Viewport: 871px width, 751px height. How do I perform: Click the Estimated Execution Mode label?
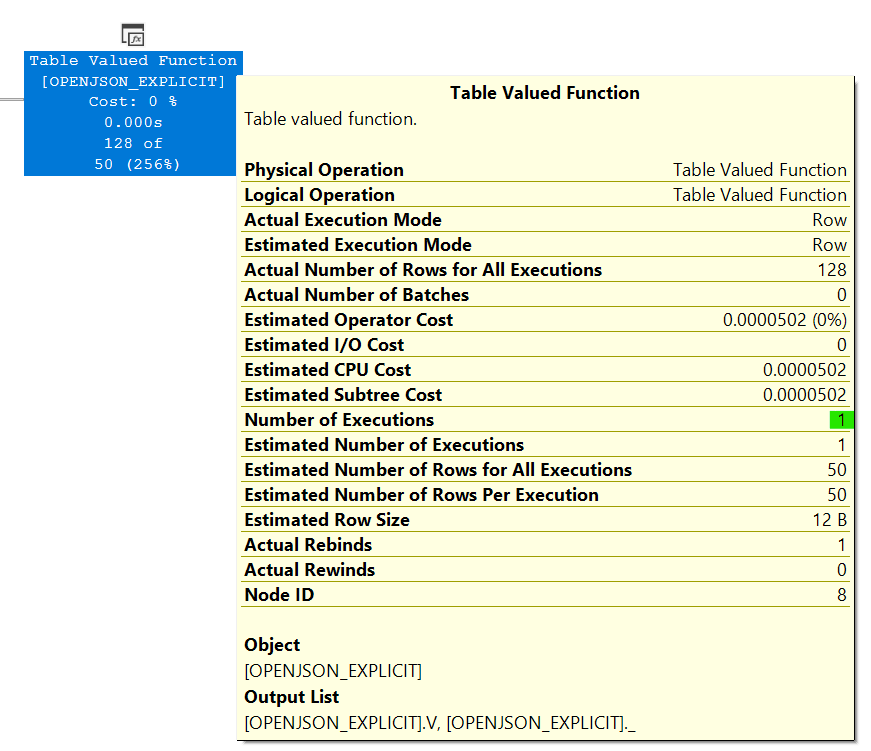[x=358, y=245]
